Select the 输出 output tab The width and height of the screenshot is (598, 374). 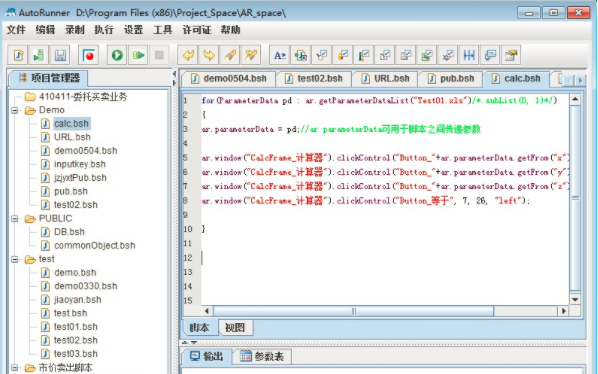[x=207, y=357]
